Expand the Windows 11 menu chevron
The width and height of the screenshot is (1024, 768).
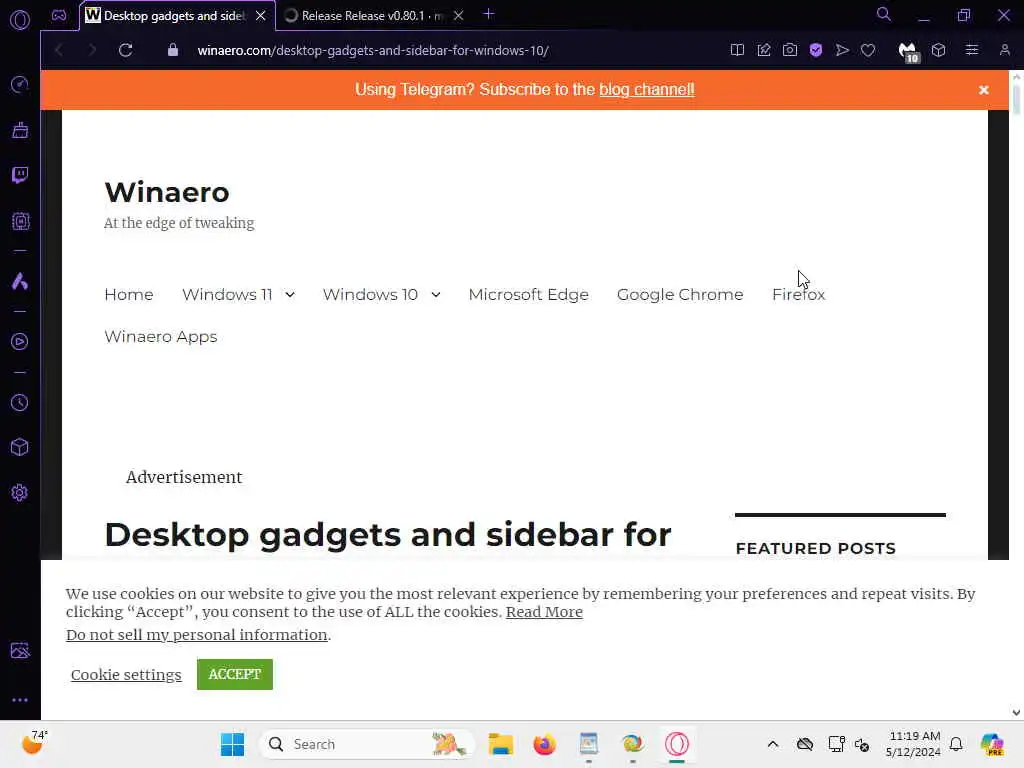[x=290, y=295]
